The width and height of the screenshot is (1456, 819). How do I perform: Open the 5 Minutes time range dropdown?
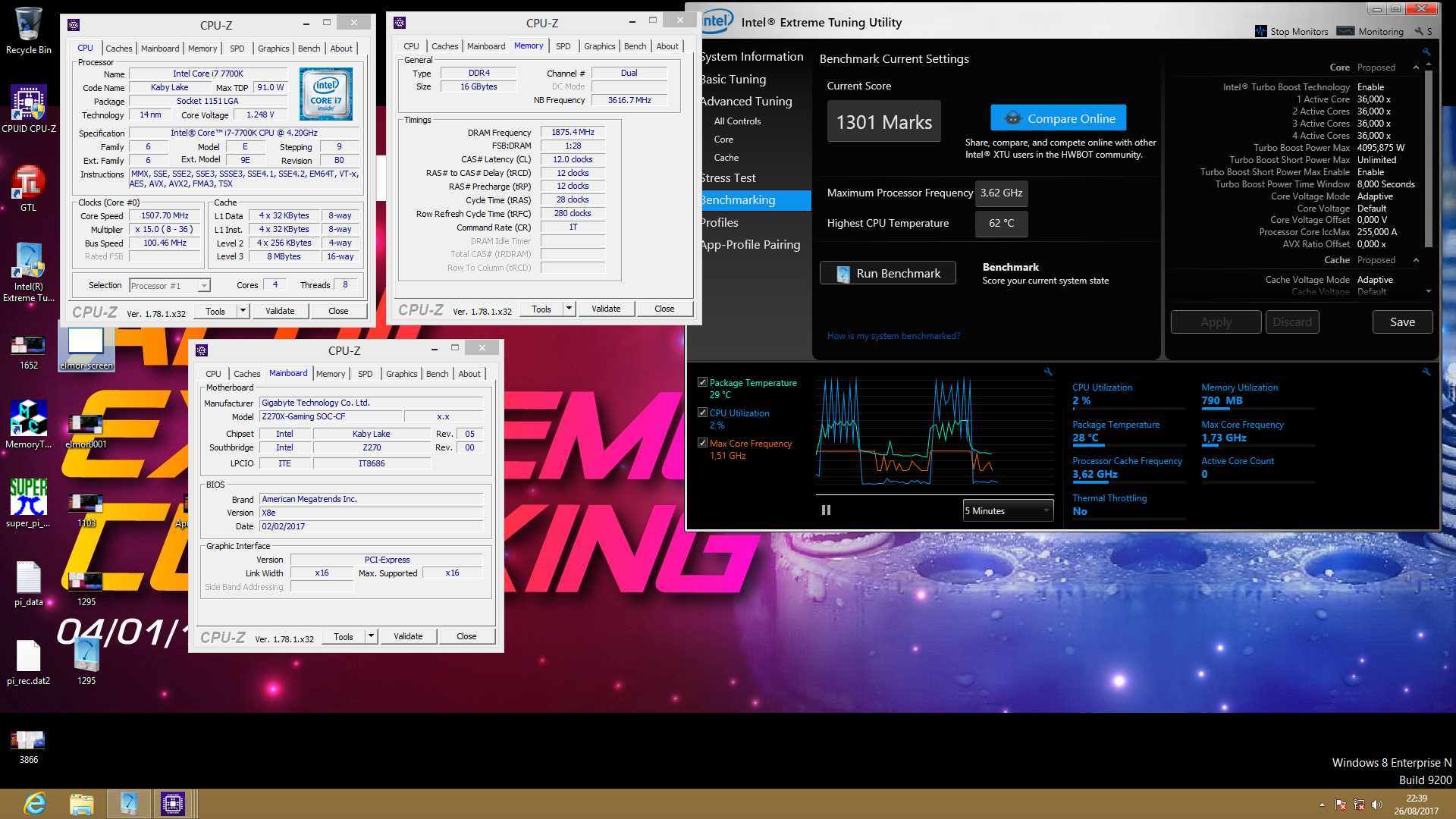(x=1008, y=510)
